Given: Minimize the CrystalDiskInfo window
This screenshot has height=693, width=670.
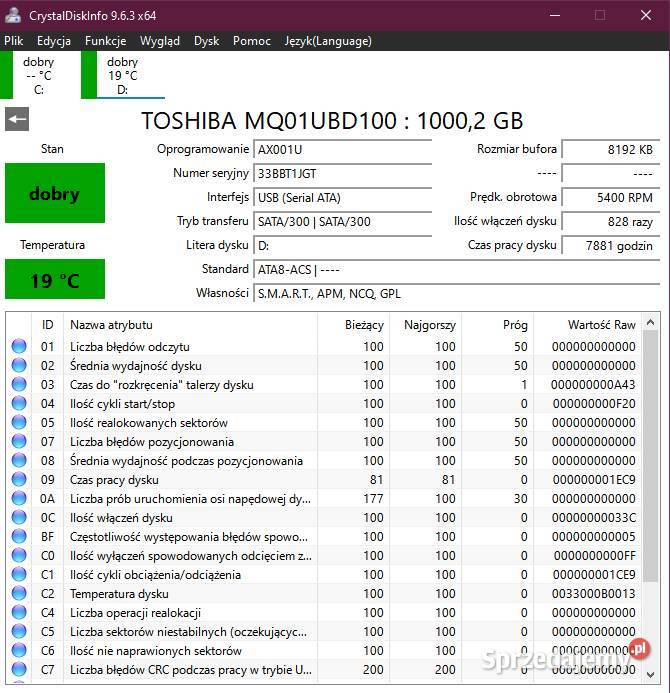Looking at the screenshot, I should [x=555, y=15].
